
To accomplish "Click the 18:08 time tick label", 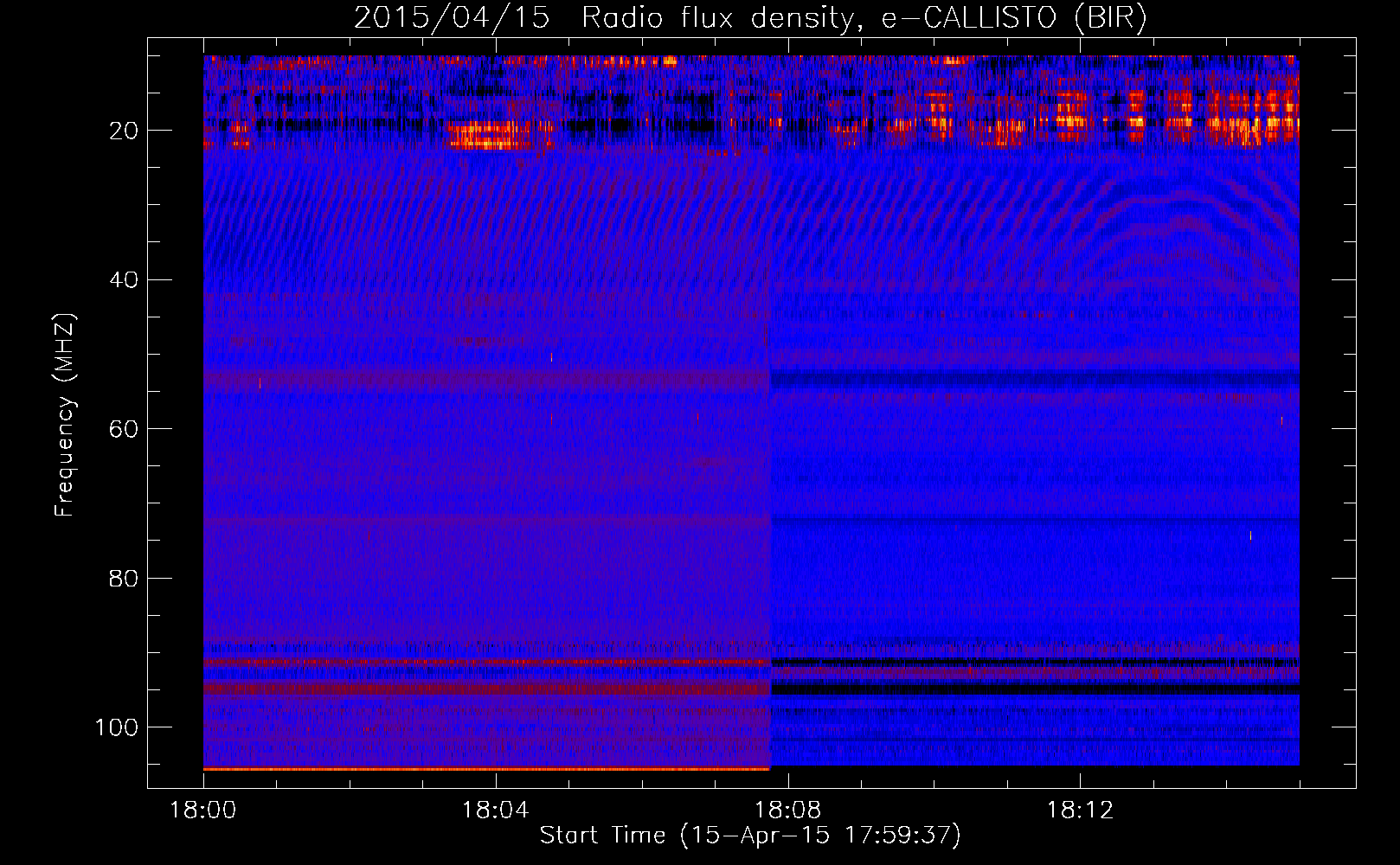I will [x=787, y=811].
